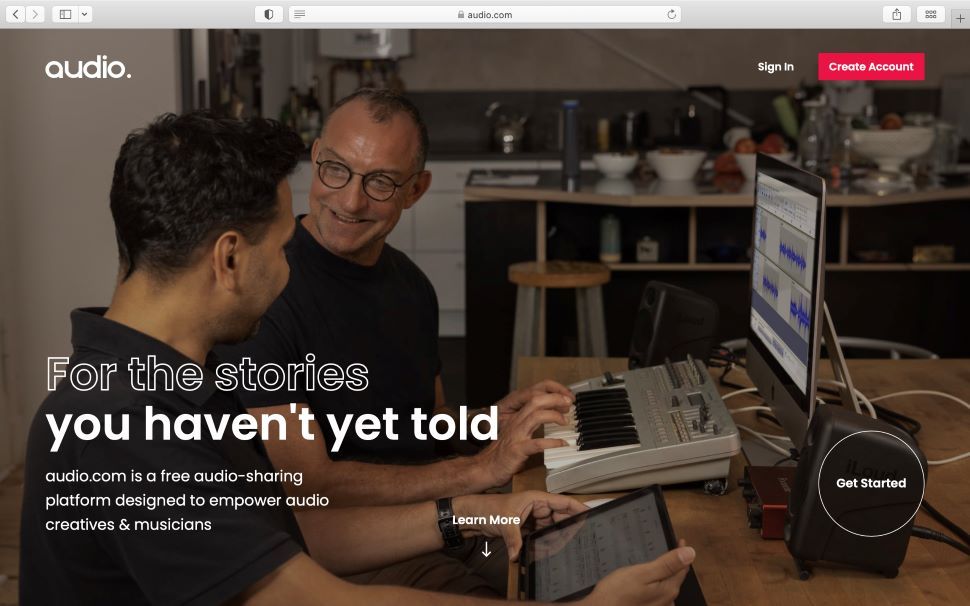Reload the page with the refresh icon
Viewport: 970px width, 606px height.
[671, 14]
